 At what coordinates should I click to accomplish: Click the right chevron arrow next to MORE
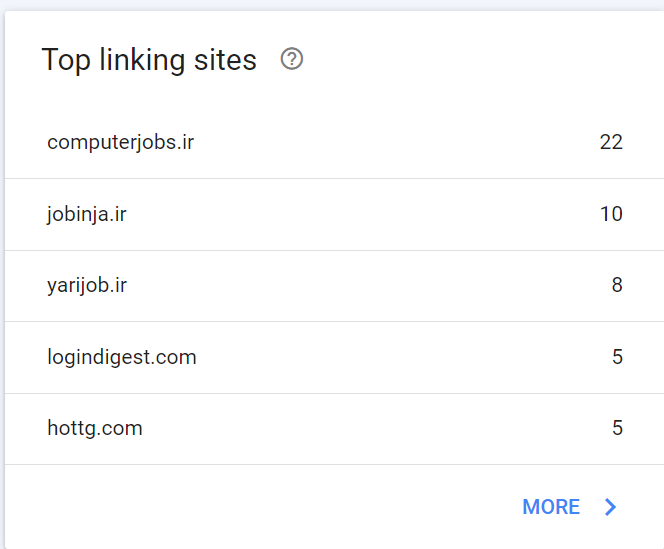click(611, 507)
